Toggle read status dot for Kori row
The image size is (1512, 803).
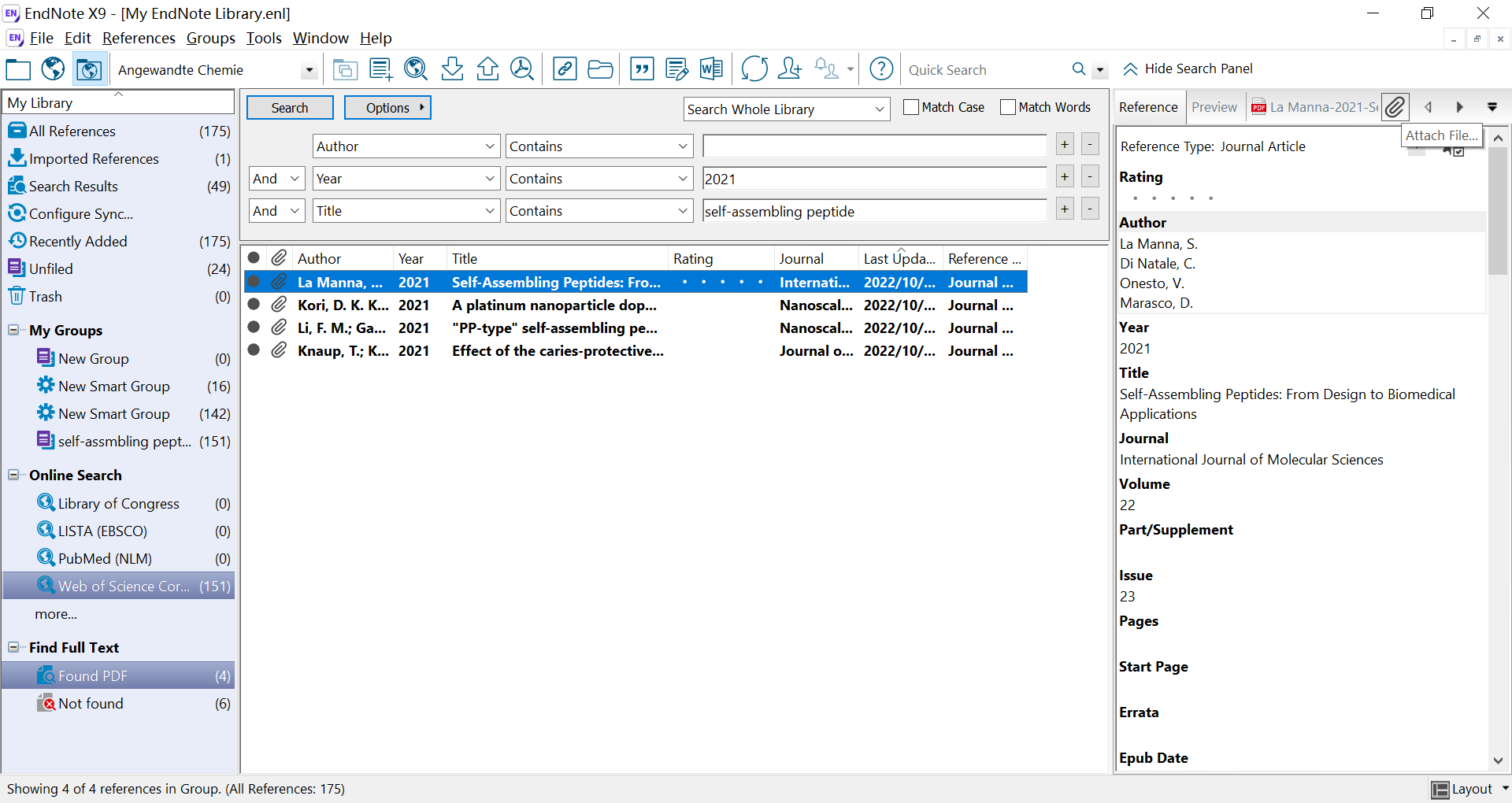pyautogui.click(x=254, y=304)
